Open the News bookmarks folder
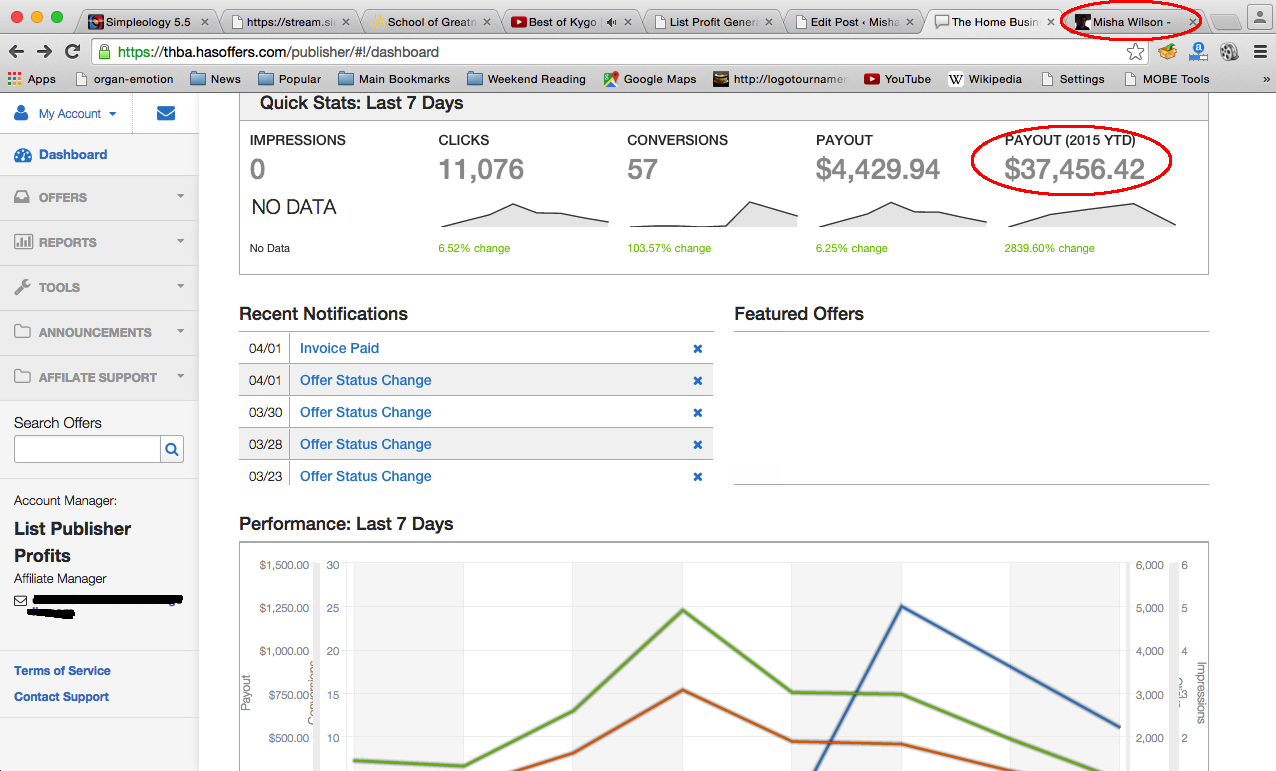The width and height of the screenshot is (1276, 771). tap(215, 79)
